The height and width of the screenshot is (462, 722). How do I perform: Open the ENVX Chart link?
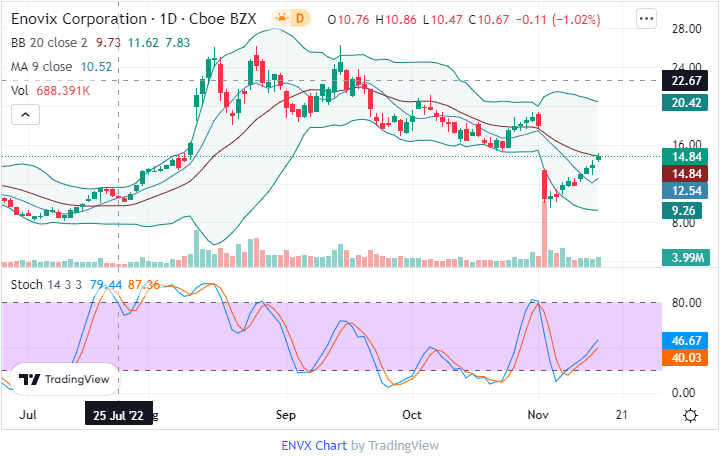tap(314, 445)
